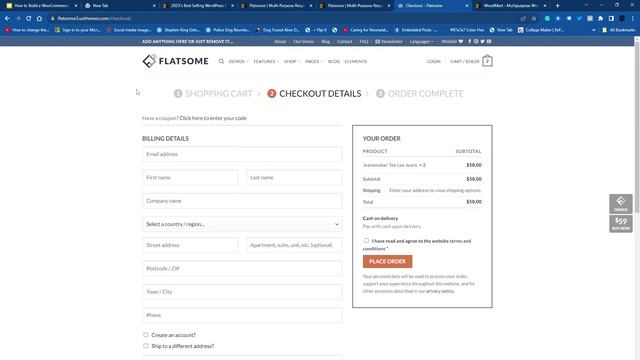Open the Wishlist heart link
The image size is (640, 360).
pos(452,41)
